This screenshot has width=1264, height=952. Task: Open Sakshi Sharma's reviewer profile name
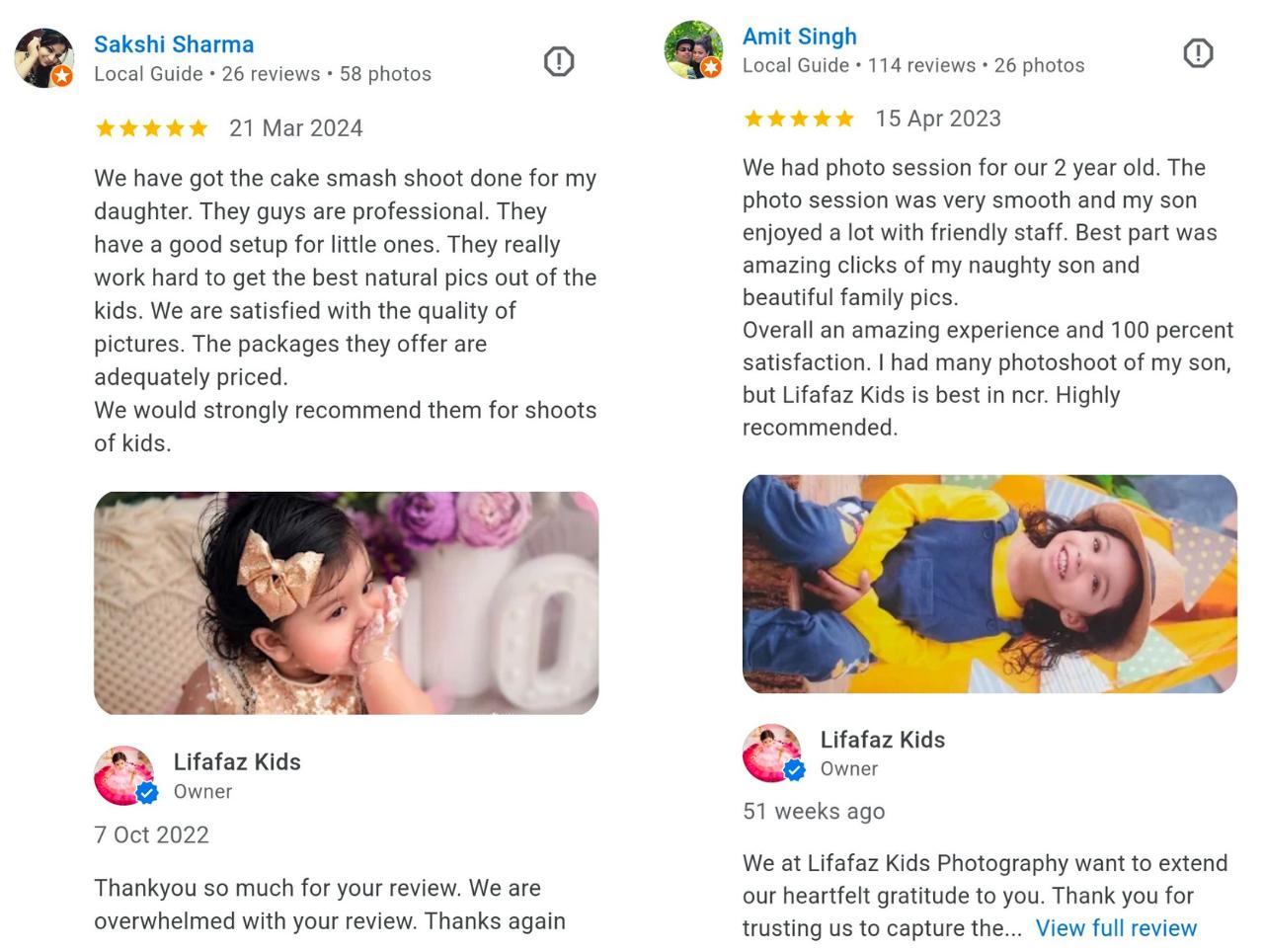click(174, 44)
